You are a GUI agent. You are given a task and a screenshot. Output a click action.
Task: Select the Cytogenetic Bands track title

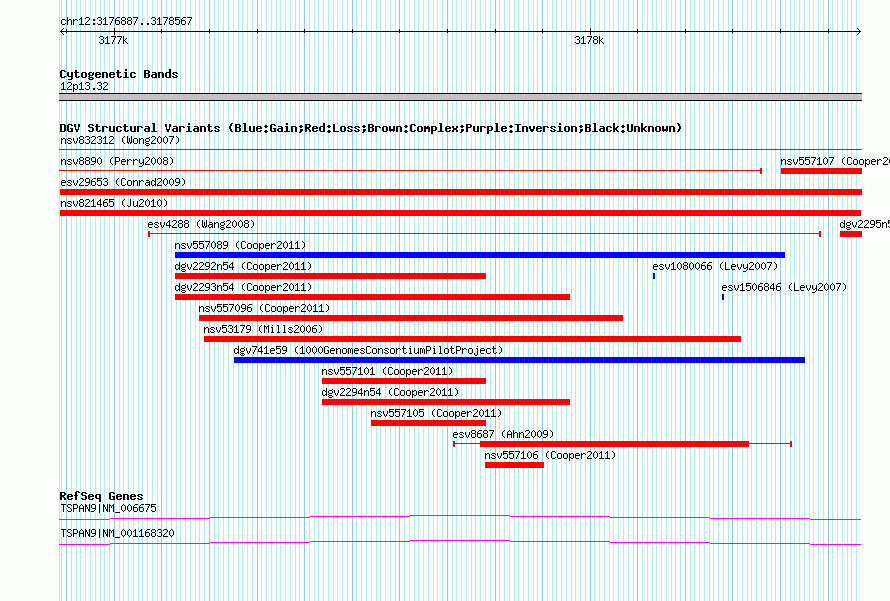119,74
